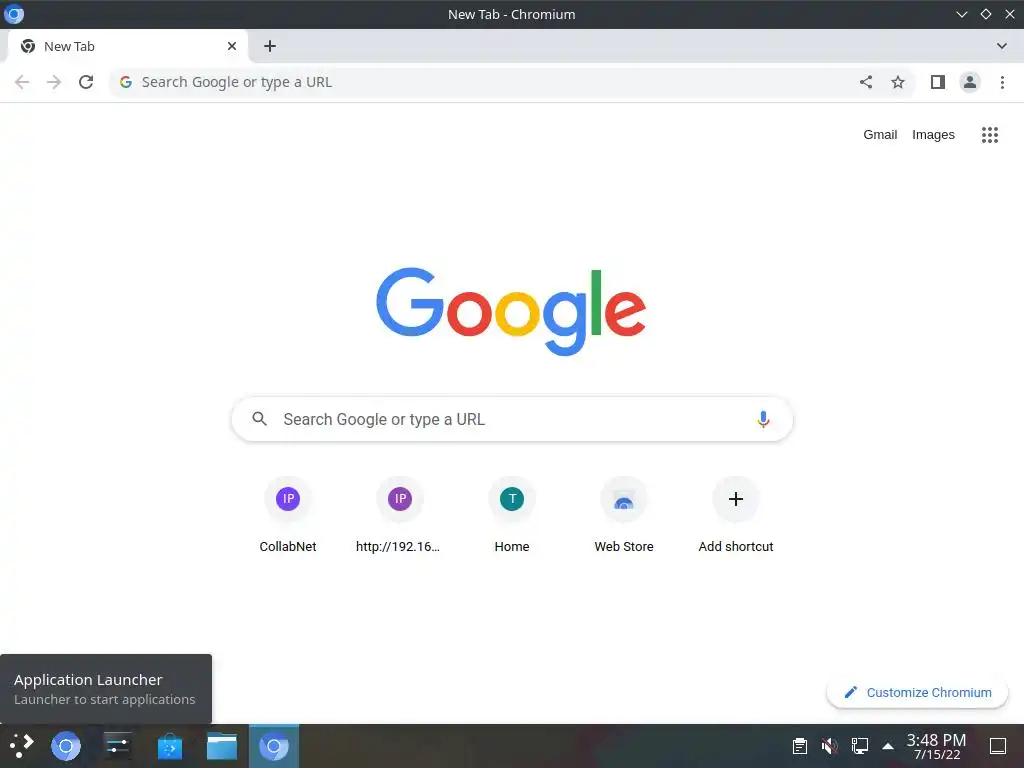
Task: Open the Images link
Action: [933, 135]
